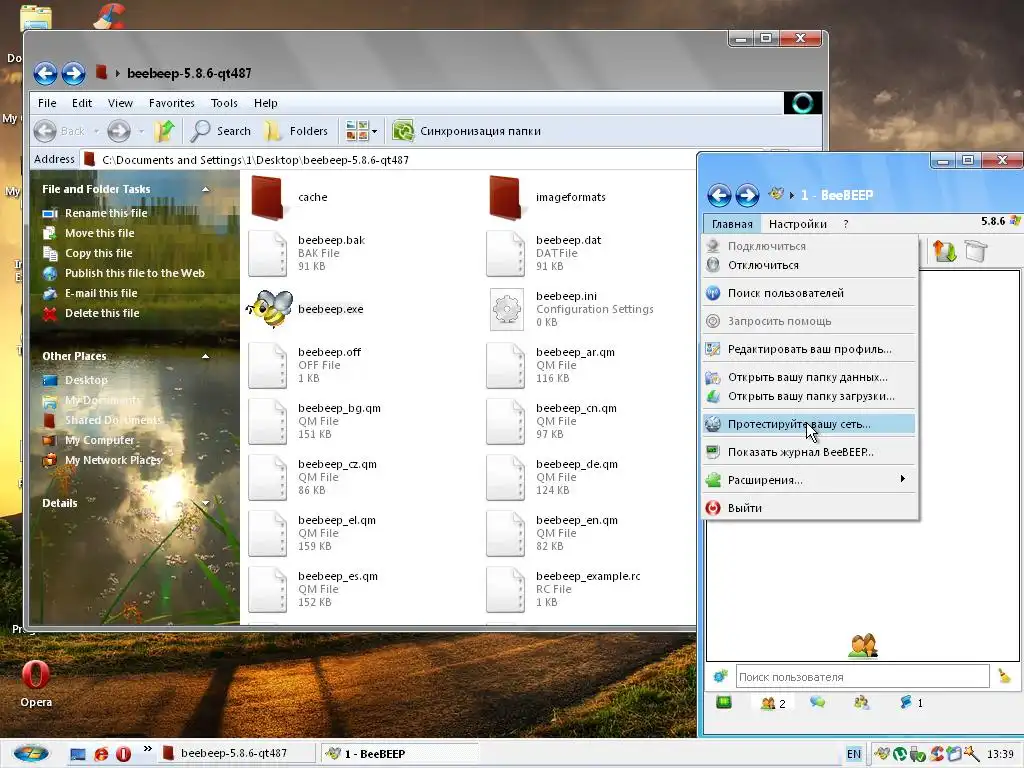Viewport: 1024px width, 768px height.
Task: Open the imageformats folder icon
Action: [x=505, y=197]
